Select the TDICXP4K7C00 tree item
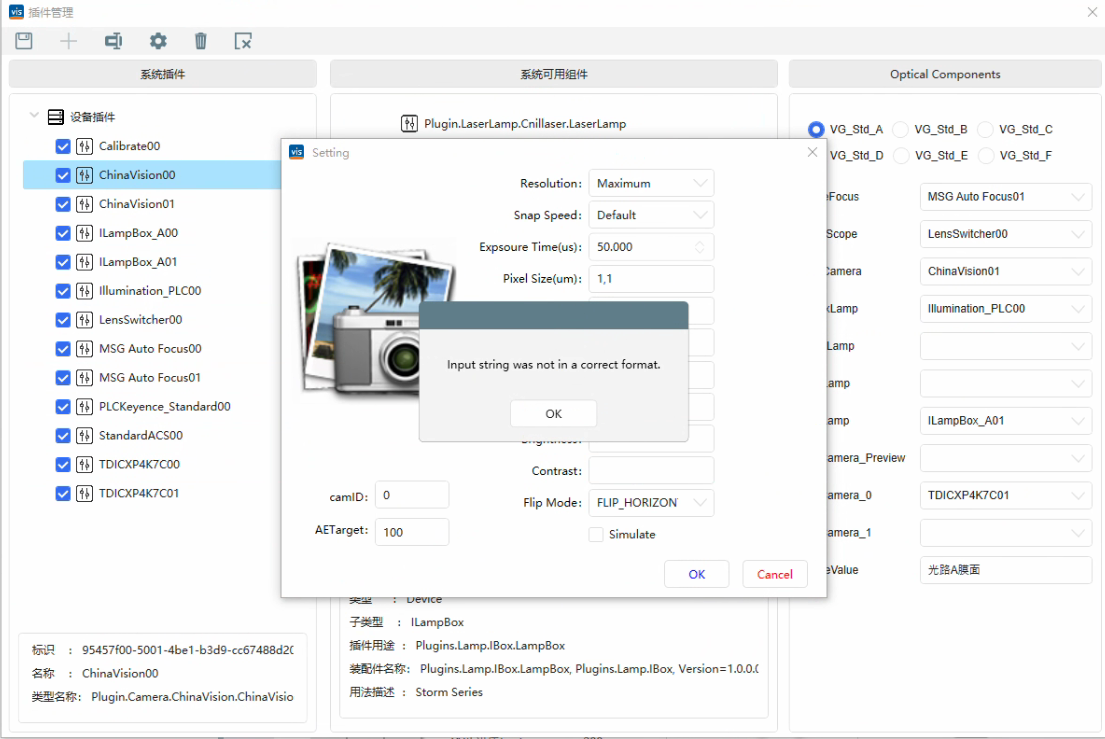This screenshot has height=739, width=1105. pyautogui.click(x=139, y=464)
